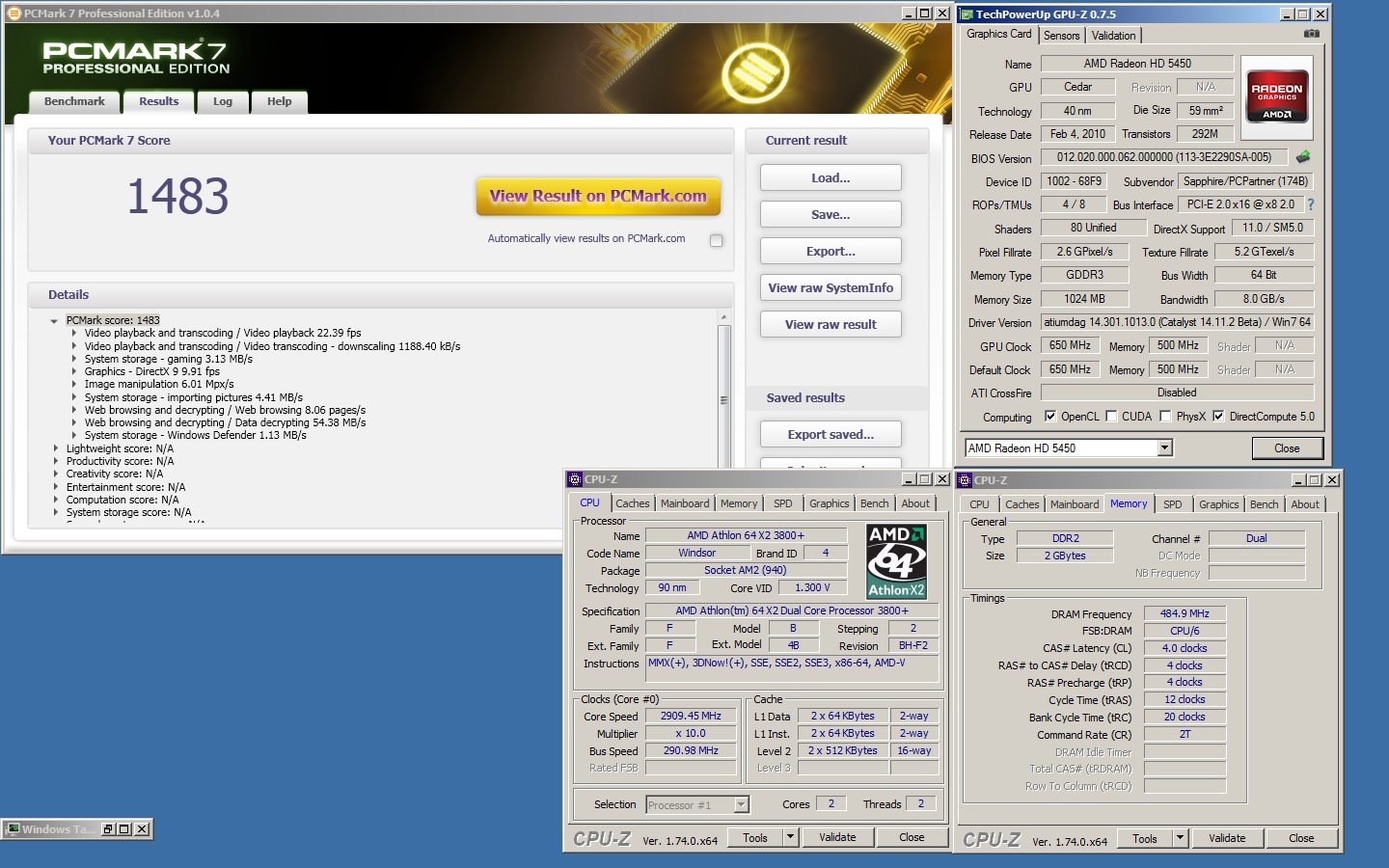Click the Bus Interface question mark icon
This screenshot has width=1389, height=868.
[1311, 204]
